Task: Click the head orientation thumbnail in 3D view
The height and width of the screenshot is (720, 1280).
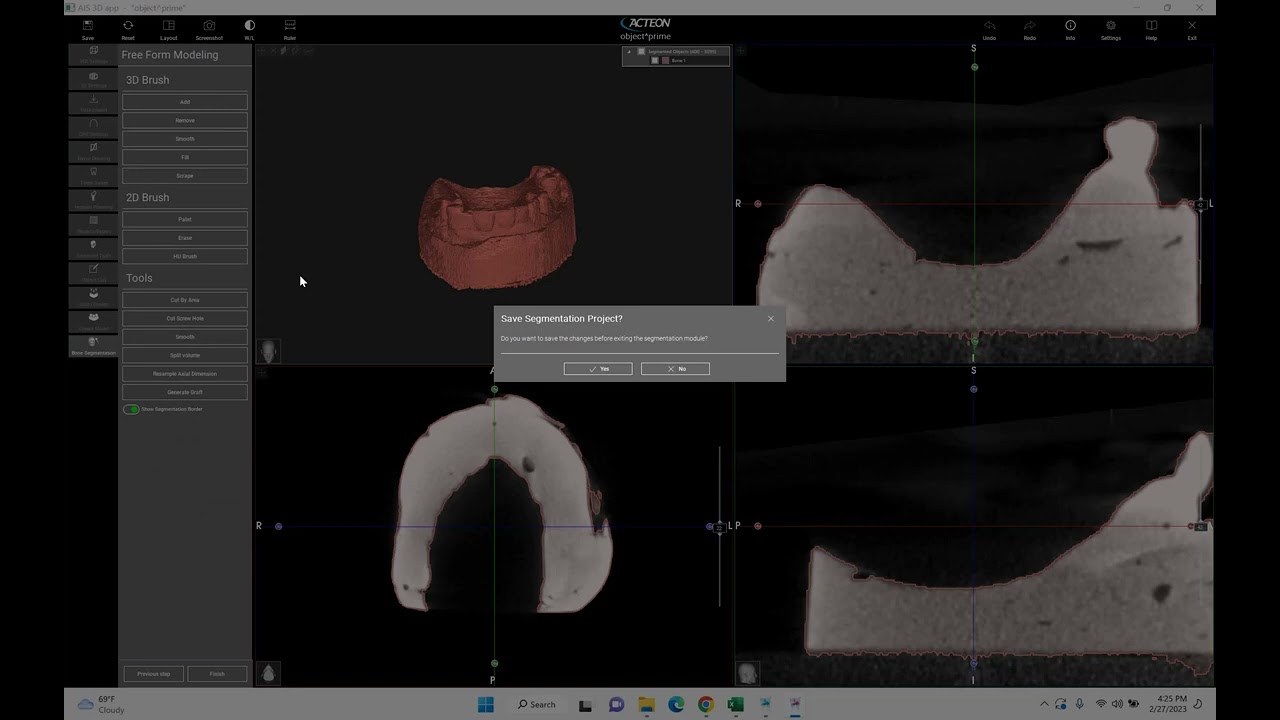Action: pos(268,351)
